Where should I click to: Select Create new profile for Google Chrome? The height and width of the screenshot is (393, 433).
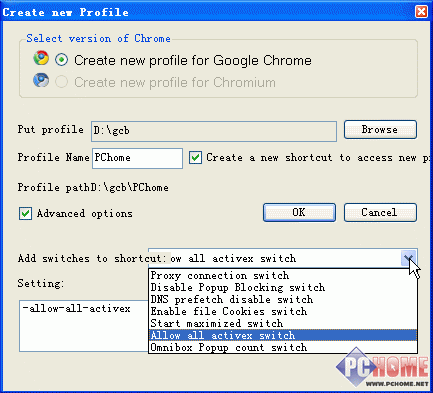62,60
